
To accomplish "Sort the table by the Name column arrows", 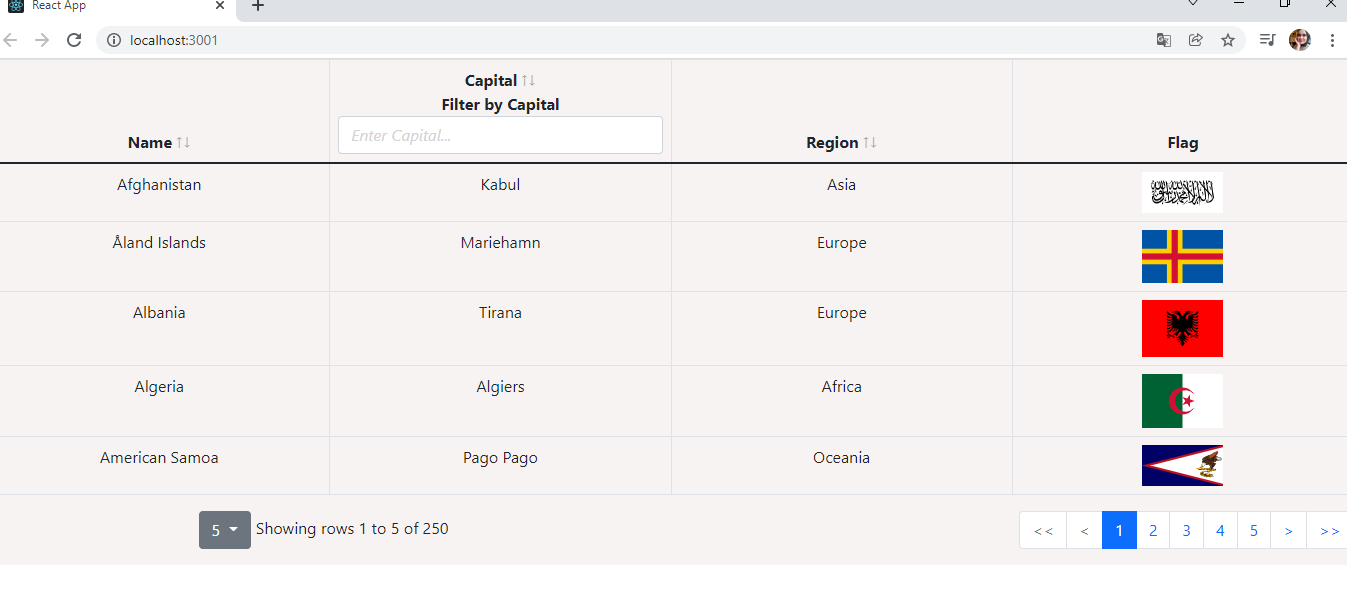I will 184,142.
